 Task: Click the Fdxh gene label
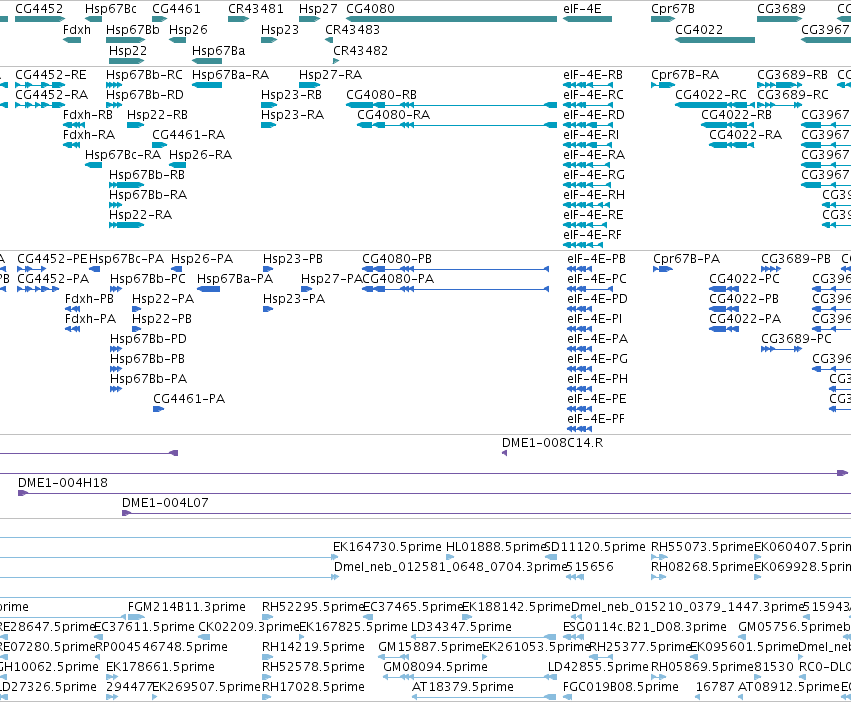point(77,29)
